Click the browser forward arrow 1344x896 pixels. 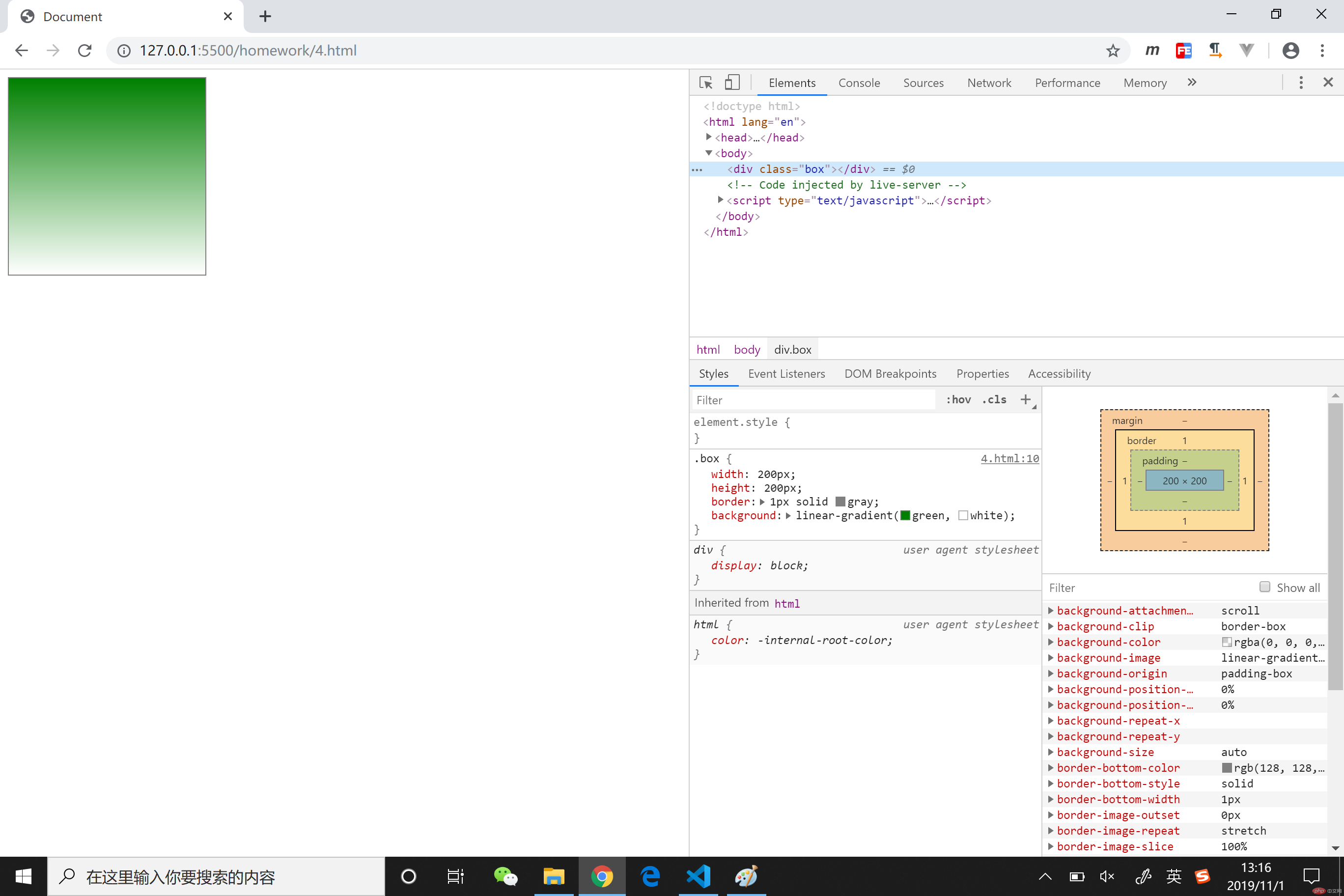pos(53,51)
